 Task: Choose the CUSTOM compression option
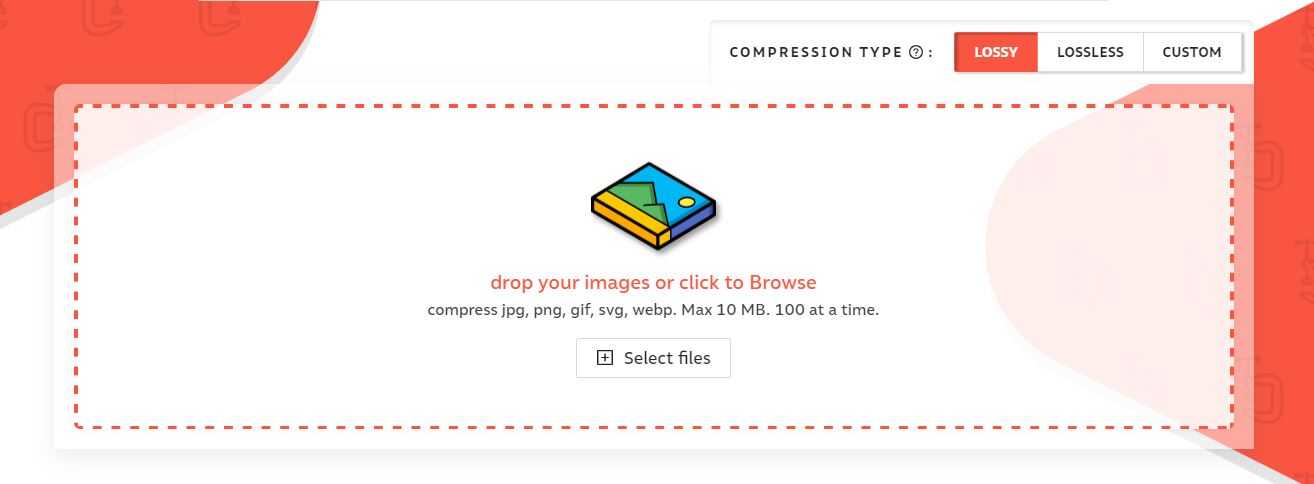pyautogui.click(x=1191, y=52)
